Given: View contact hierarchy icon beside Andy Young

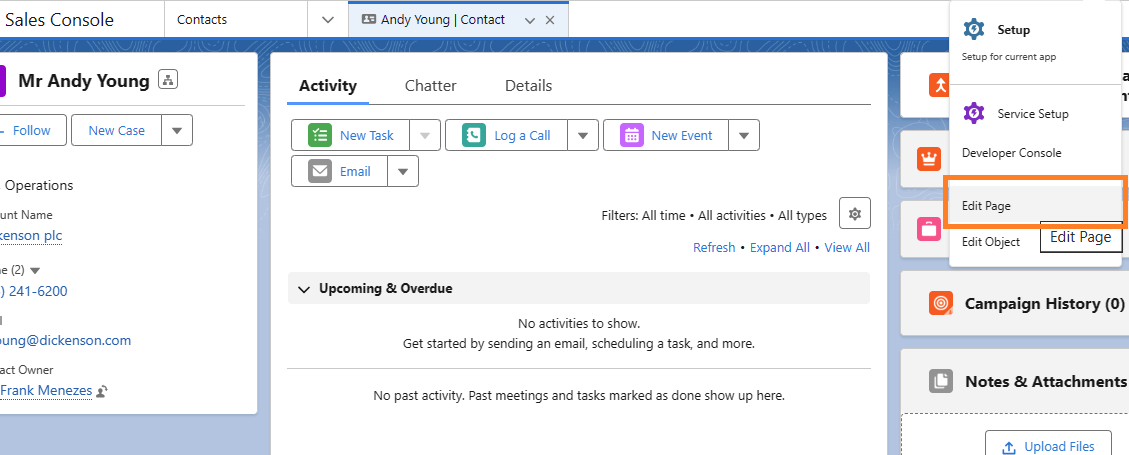Looking at the screenshot, I should click(x=168, y=80).
